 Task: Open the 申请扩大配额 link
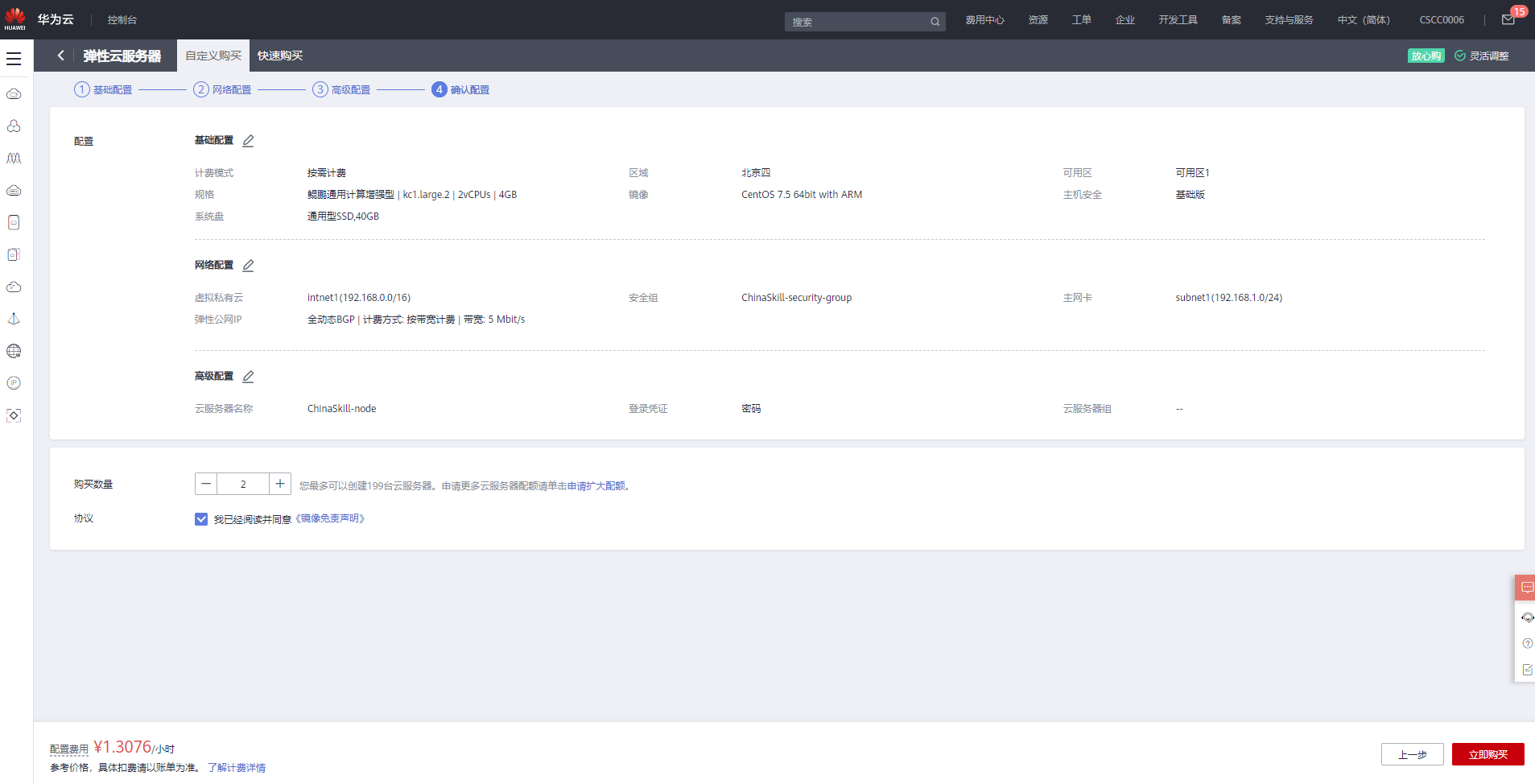point(596,486)
